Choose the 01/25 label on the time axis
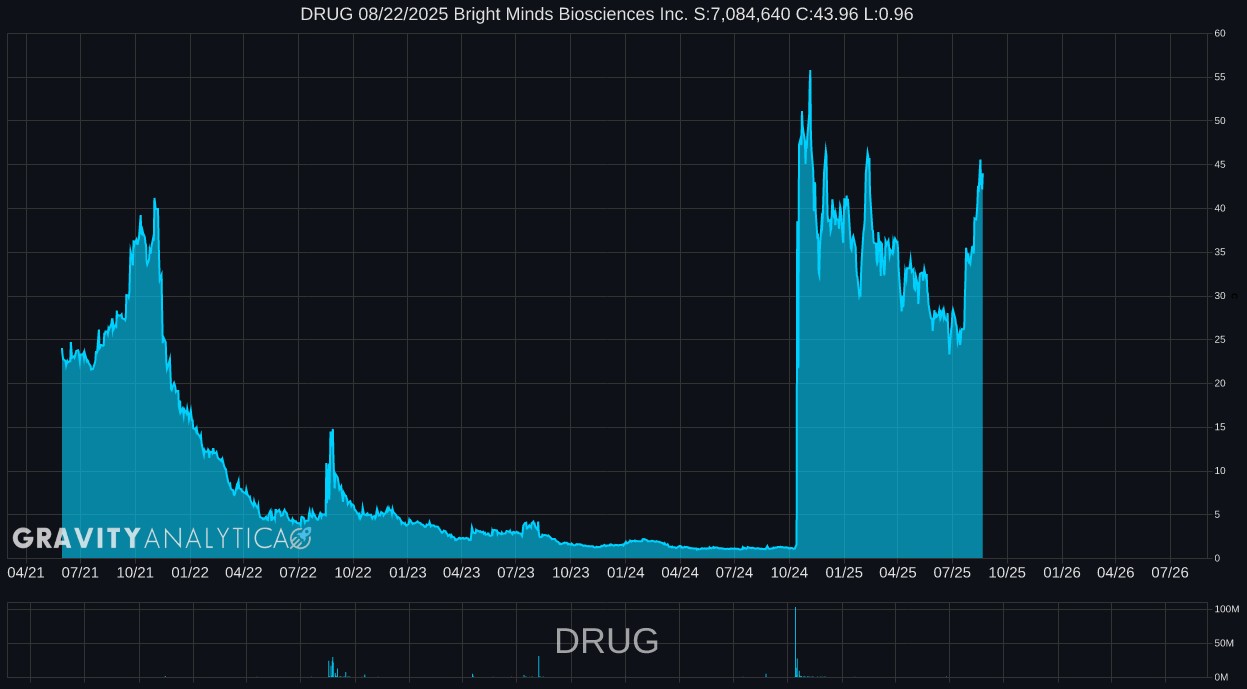The width and height of the screenshot is (1247, 689). (x=844, y=573)
